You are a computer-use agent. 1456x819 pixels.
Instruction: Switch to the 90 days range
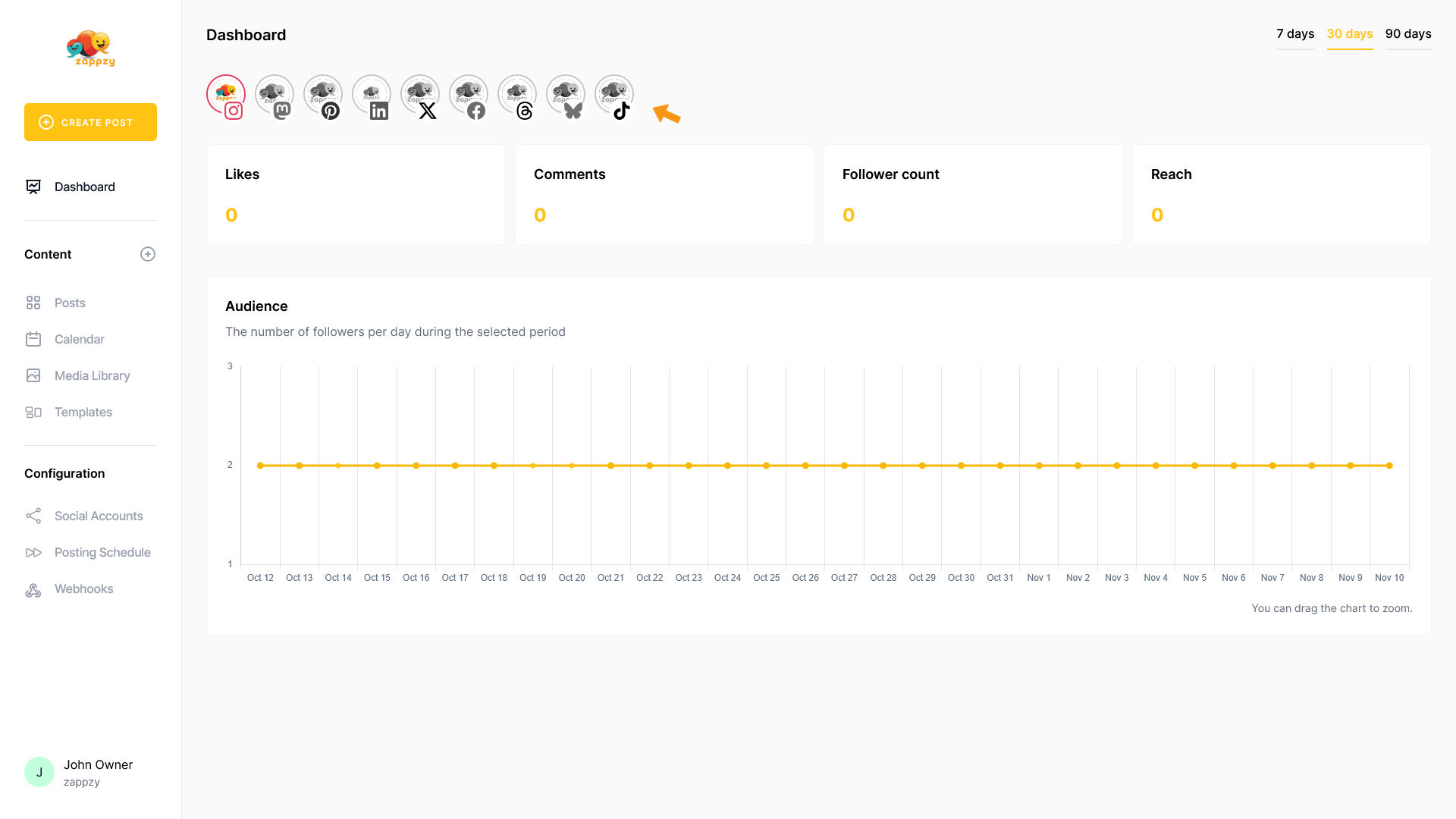click(x=1408, y=34)
